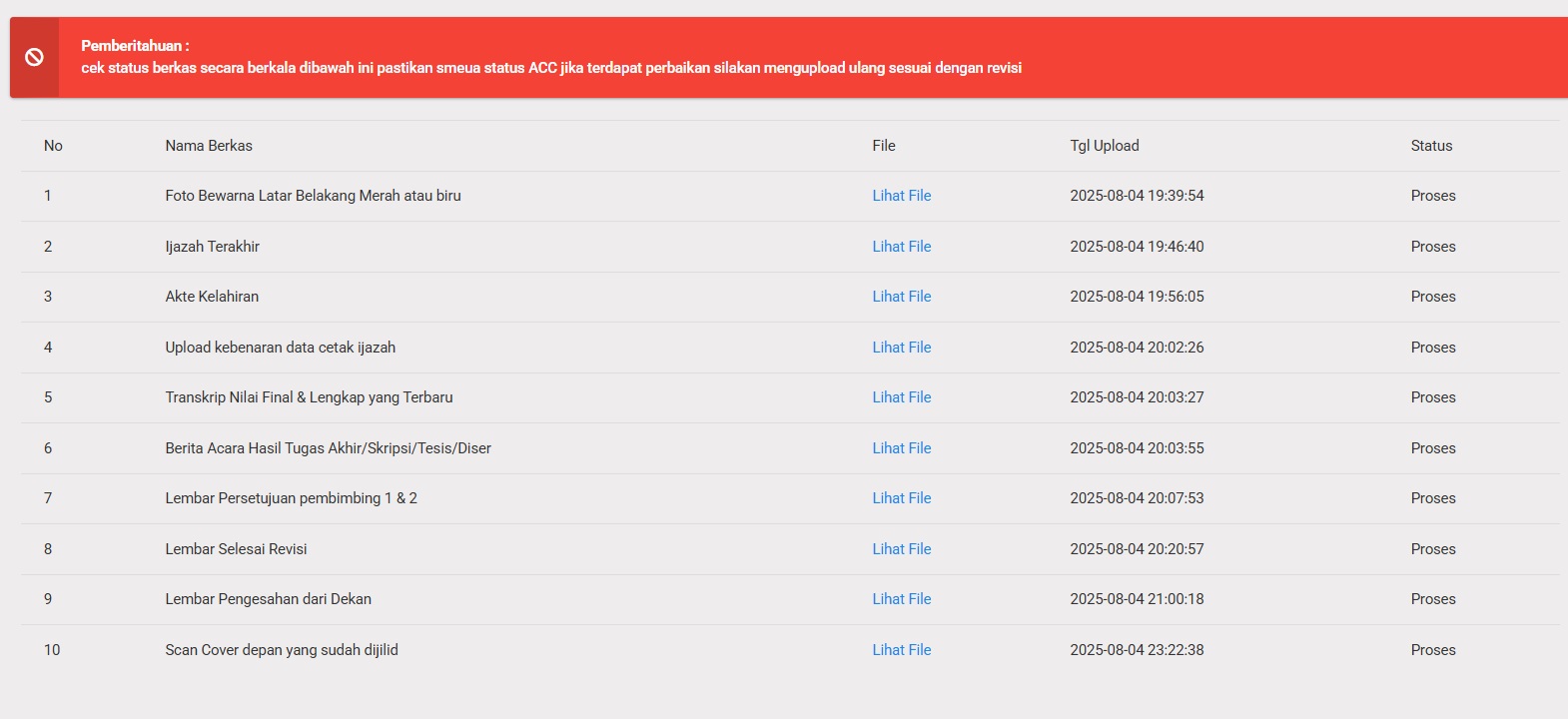View Lembar Persetujuan pembimbing file
The height and width of the screenshot is (719, 1568).
[x=901, y=498]
